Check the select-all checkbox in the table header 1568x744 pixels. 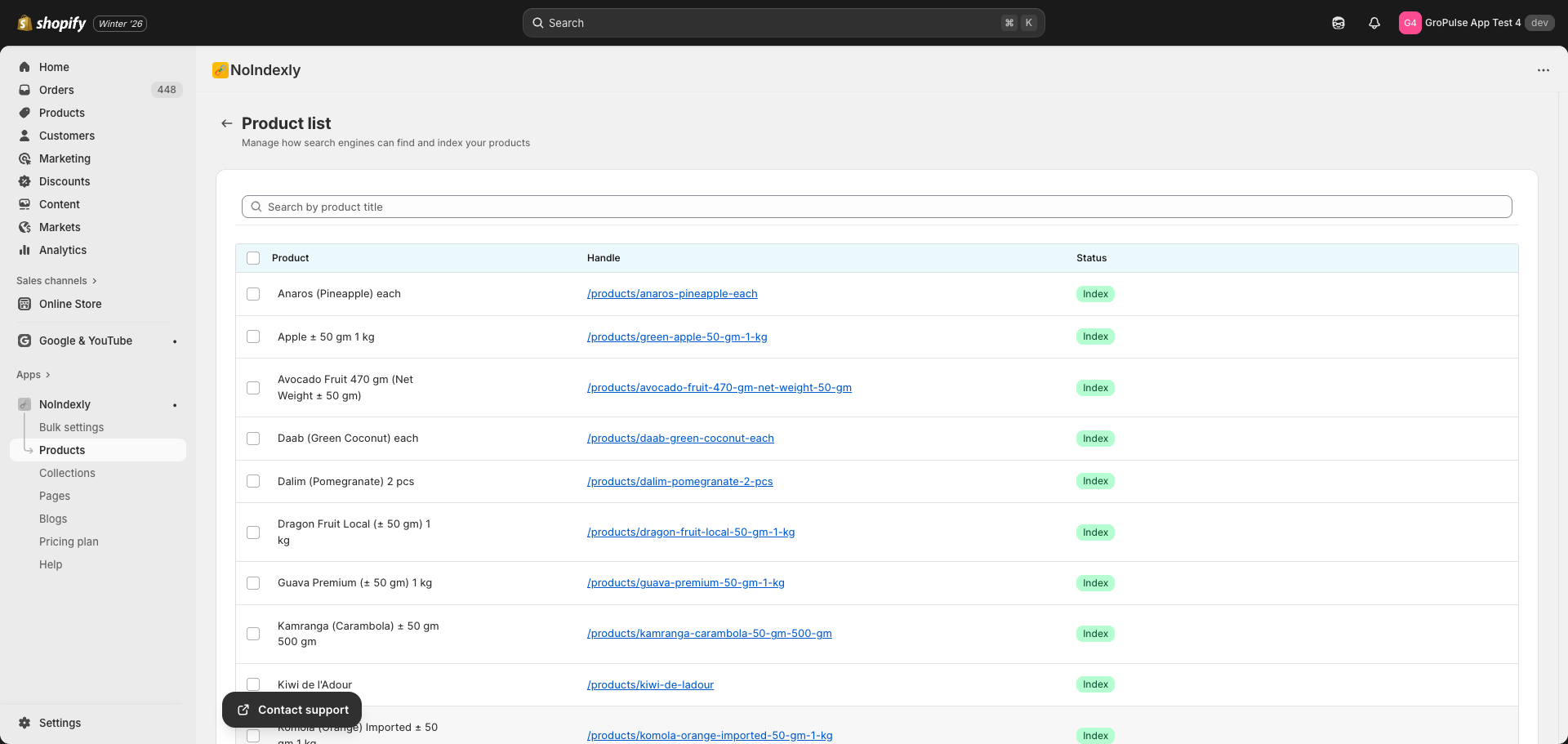coord(253,257)
